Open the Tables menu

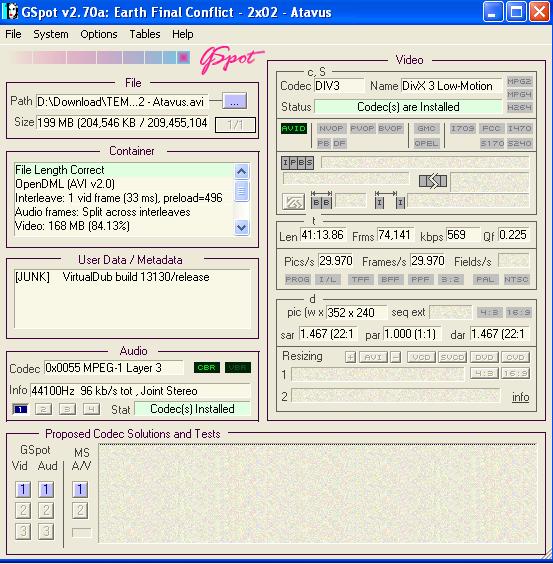145,34
